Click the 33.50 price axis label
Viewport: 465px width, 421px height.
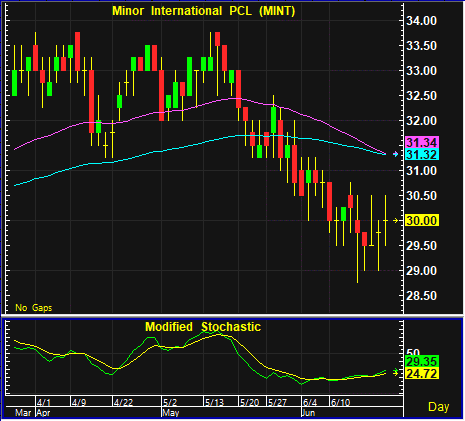pos(421,46)
